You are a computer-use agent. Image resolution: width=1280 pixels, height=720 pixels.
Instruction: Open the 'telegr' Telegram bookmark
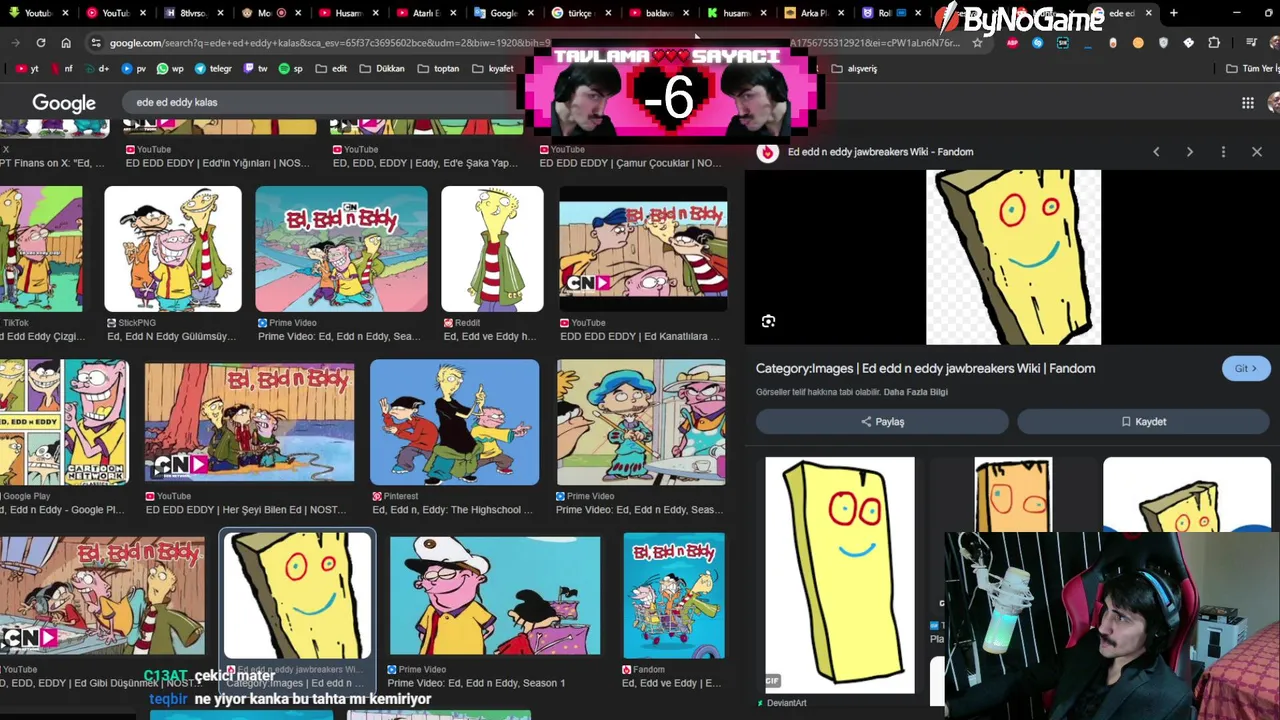tap(213, 69)
